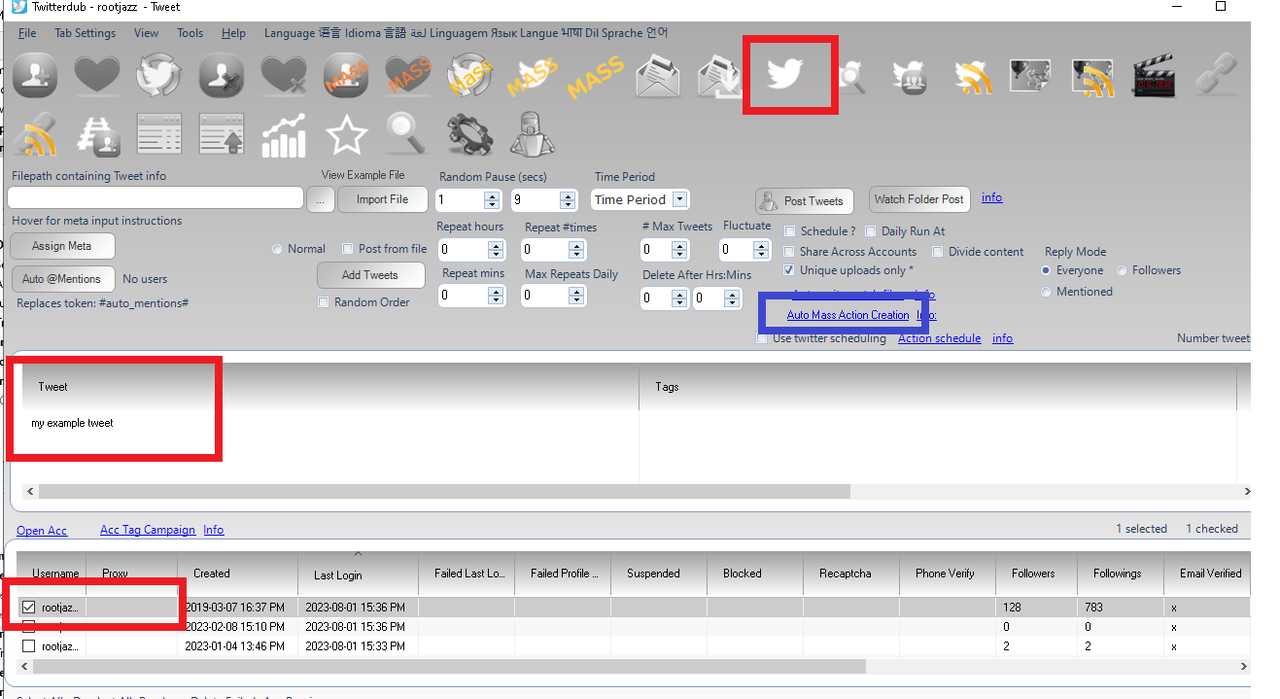1280x699 pixels.
Task: Open the File menu
Action: pos(27,33)
